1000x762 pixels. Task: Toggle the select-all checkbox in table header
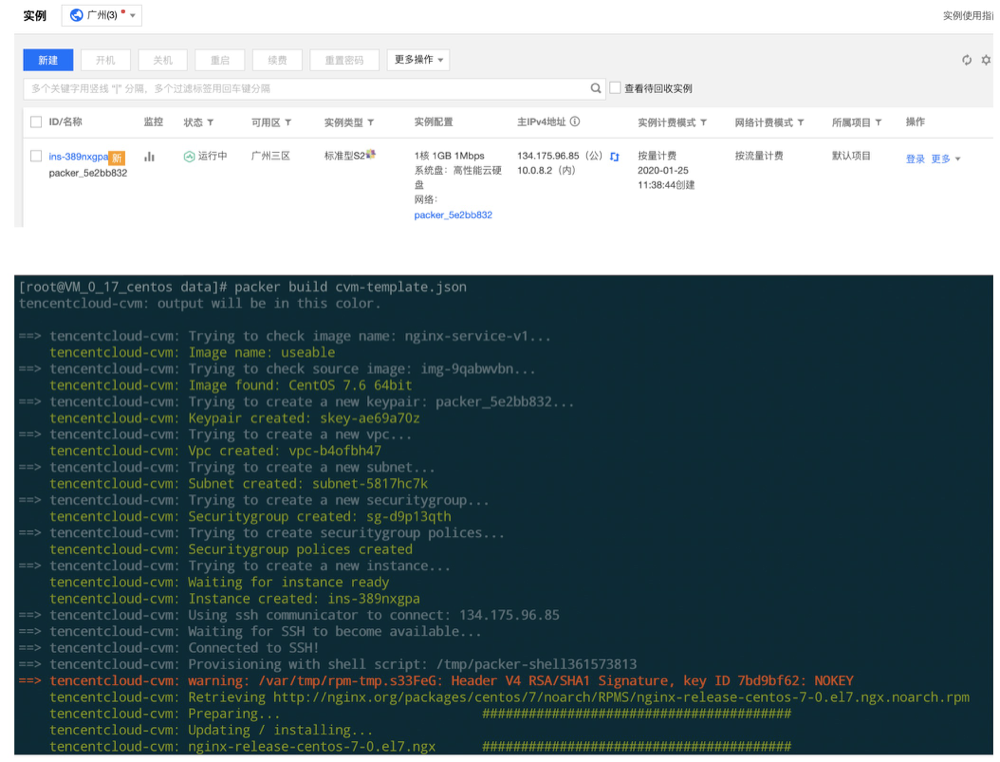click(x=36, y=122)
